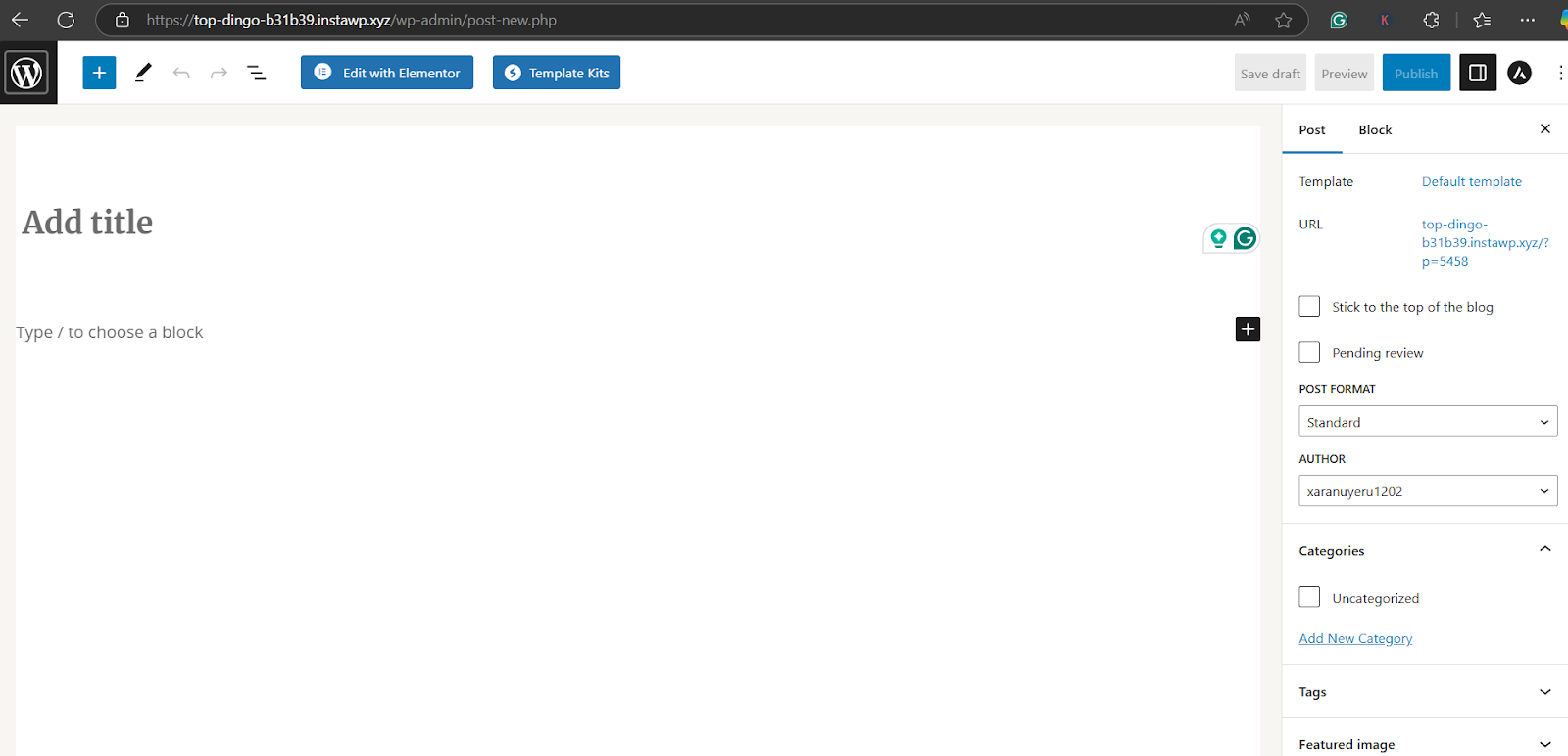Tick the Uncategorized category checkbox
Viewport: 1568px width, 756px height.
pyautogui.click(x=1309, y=597)
